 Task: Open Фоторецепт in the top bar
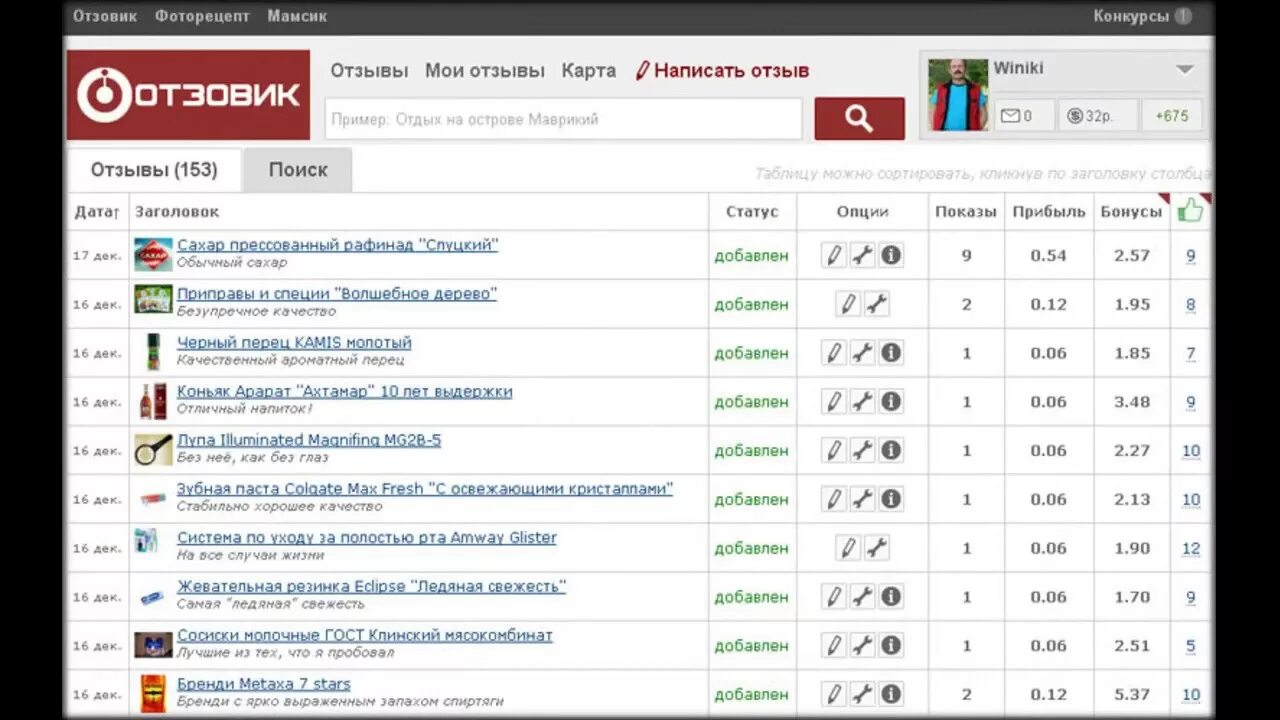(202, 16)
